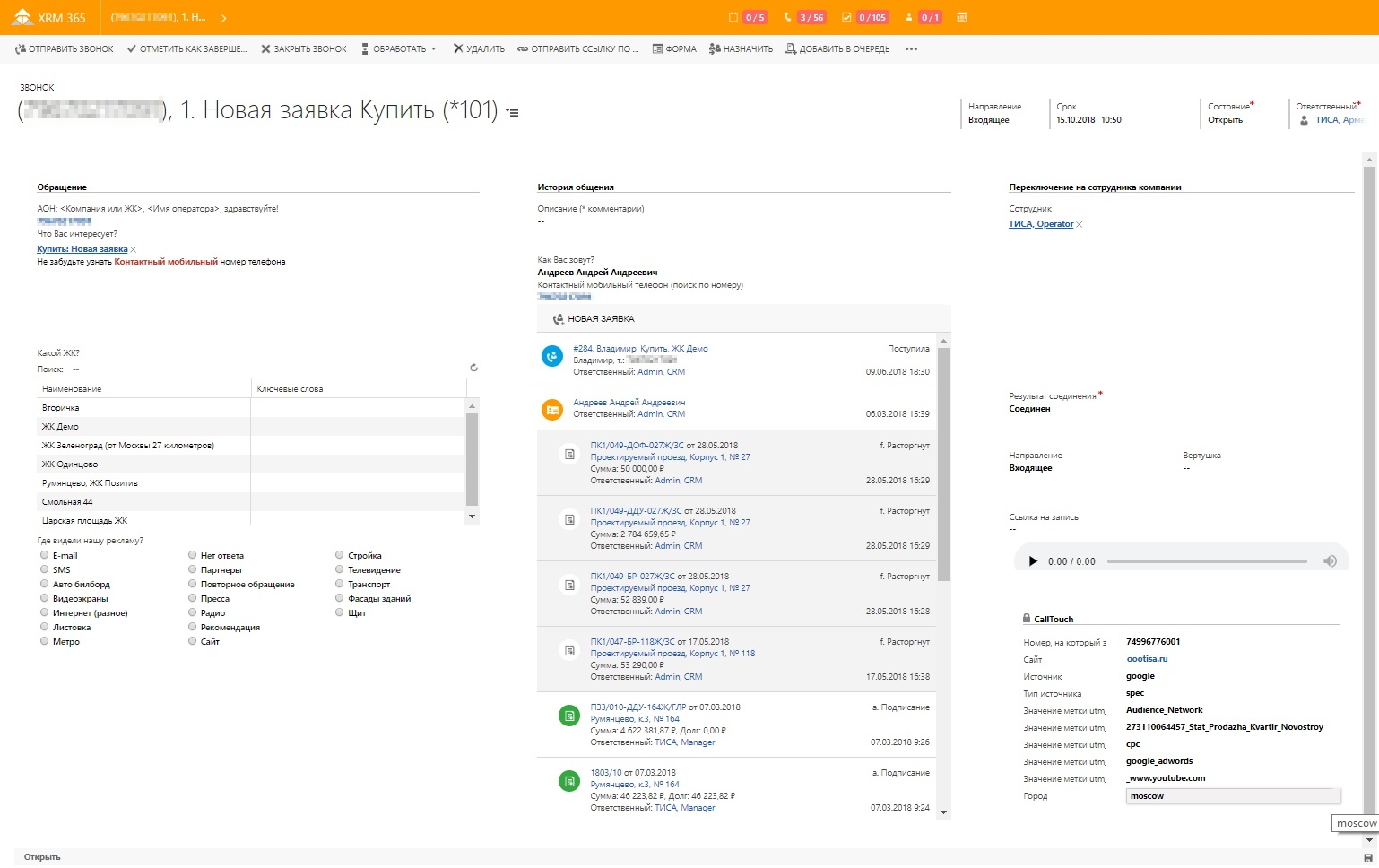
Task: Sort by Ключевые слова column header
Action: click(x=359, y=389)
